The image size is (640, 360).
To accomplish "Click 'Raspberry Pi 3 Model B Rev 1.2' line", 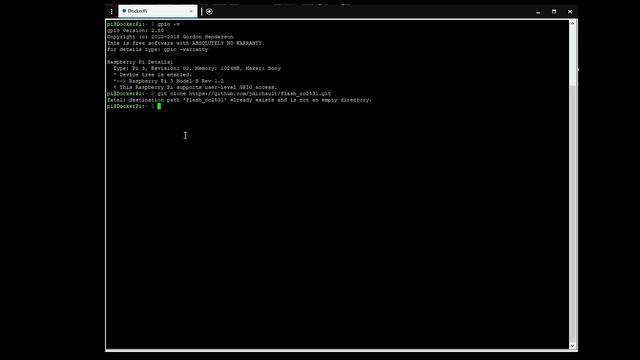I will (169, 81).
